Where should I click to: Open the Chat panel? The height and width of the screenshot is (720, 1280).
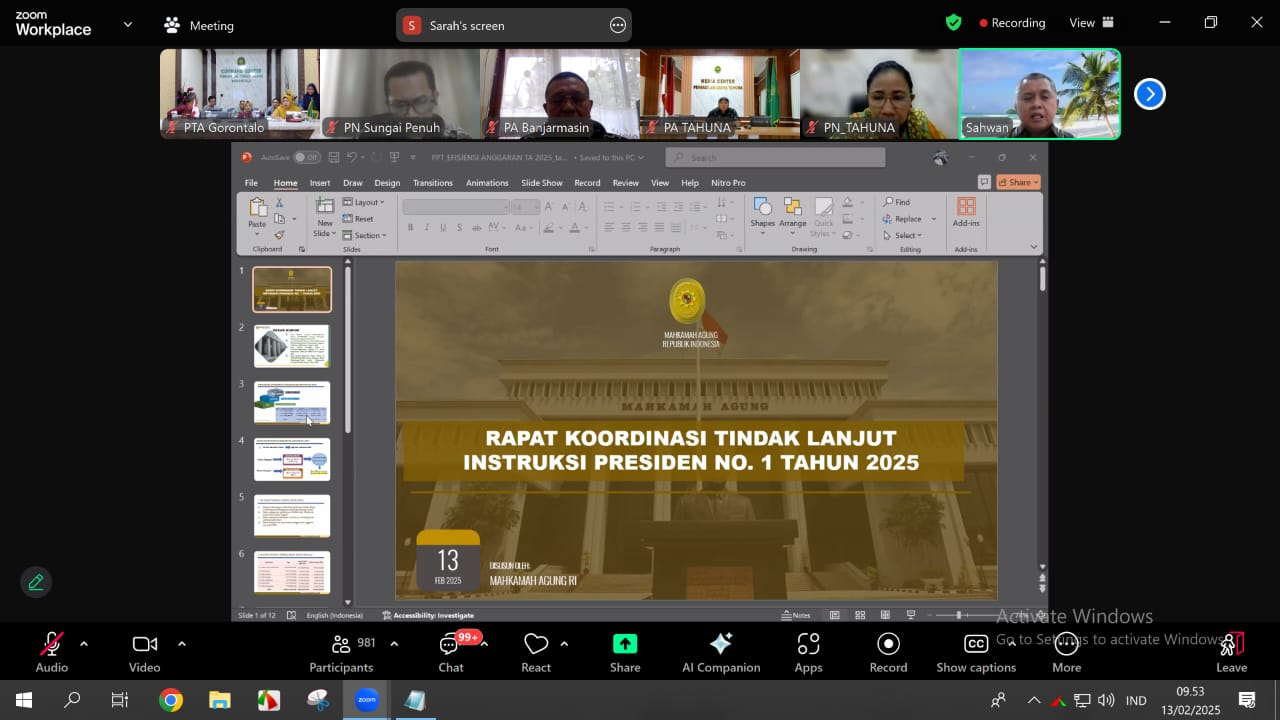tap(451, 652)
